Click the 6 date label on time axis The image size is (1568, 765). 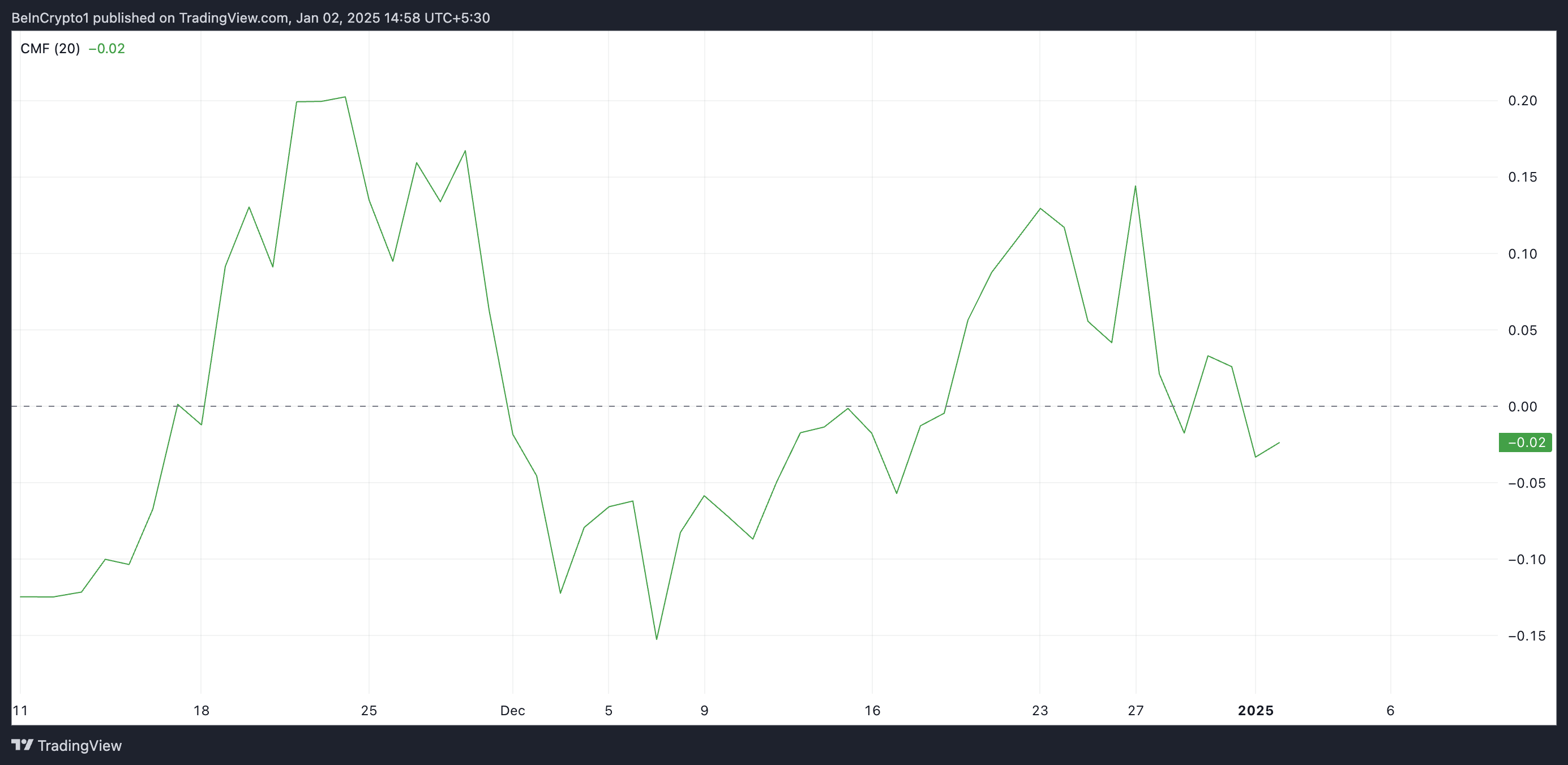pyautogui.click(x=1390, y=710)
